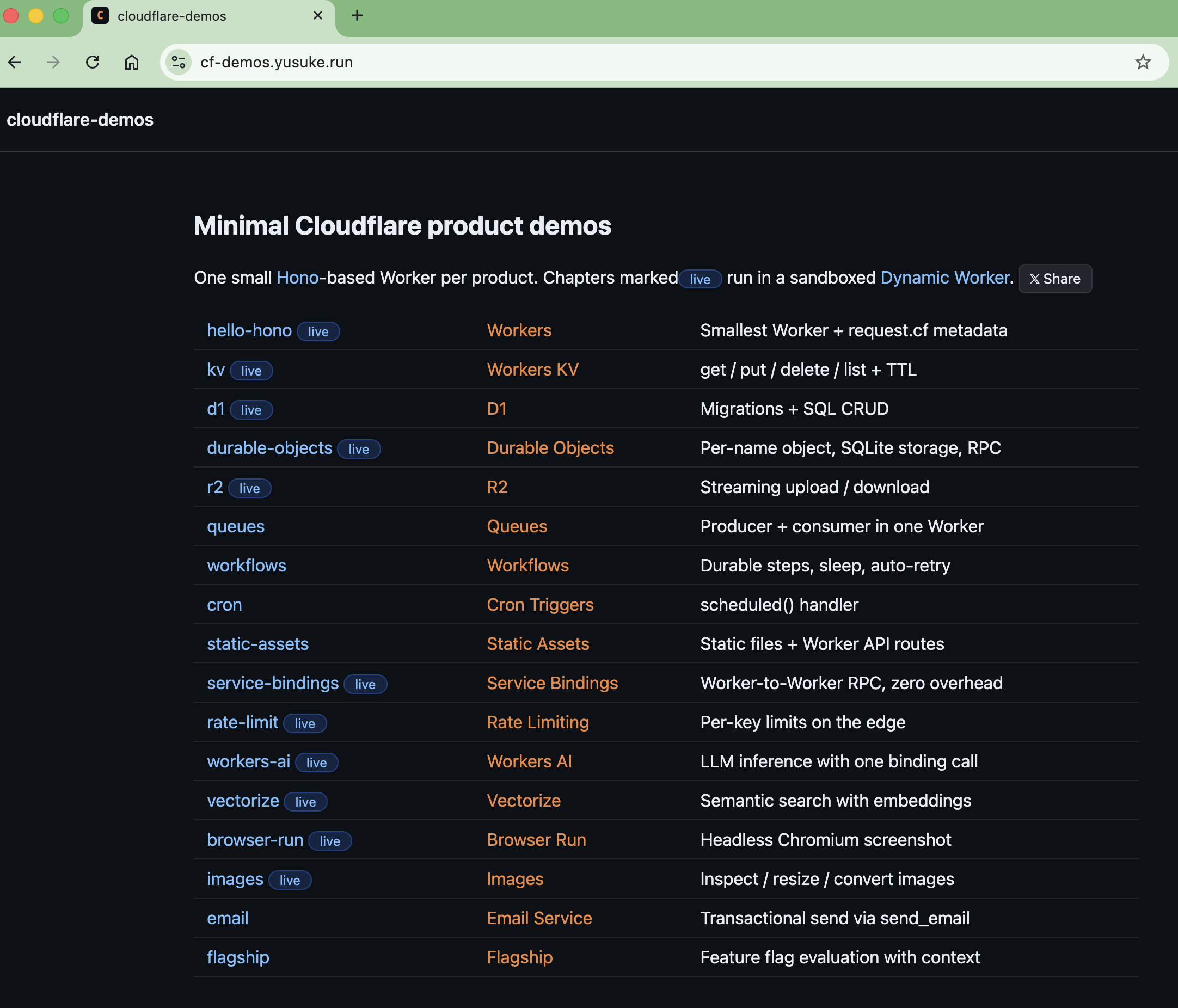Open the rate-limit demo
Viewport: 1178px width, 1008px height.
pos(243,723)
